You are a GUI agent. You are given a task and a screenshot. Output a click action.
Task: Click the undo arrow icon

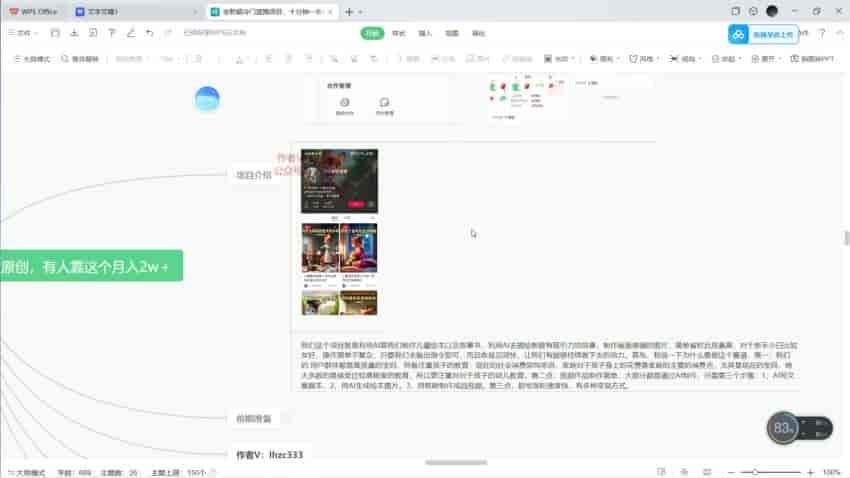point(149,33)
